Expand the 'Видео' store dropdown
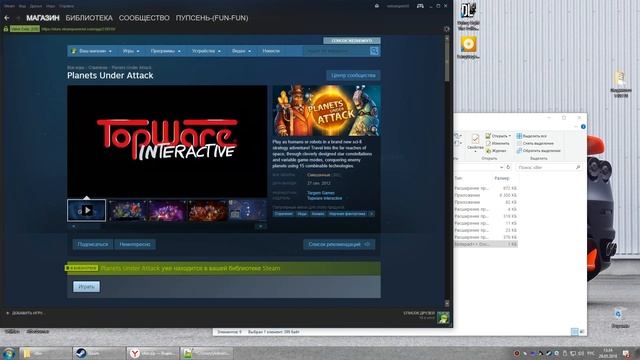 click(241, 51)
